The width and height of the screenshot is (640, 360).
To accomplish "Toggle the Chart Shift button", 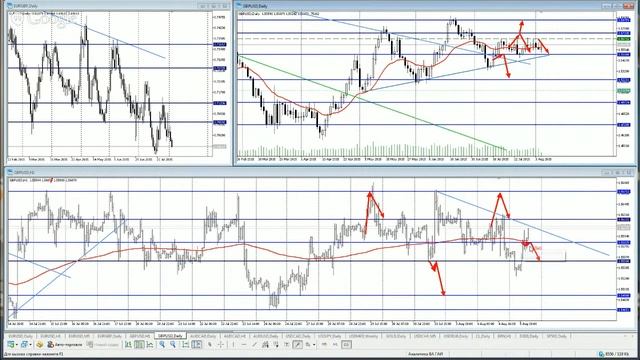I will tap(196, 344).
